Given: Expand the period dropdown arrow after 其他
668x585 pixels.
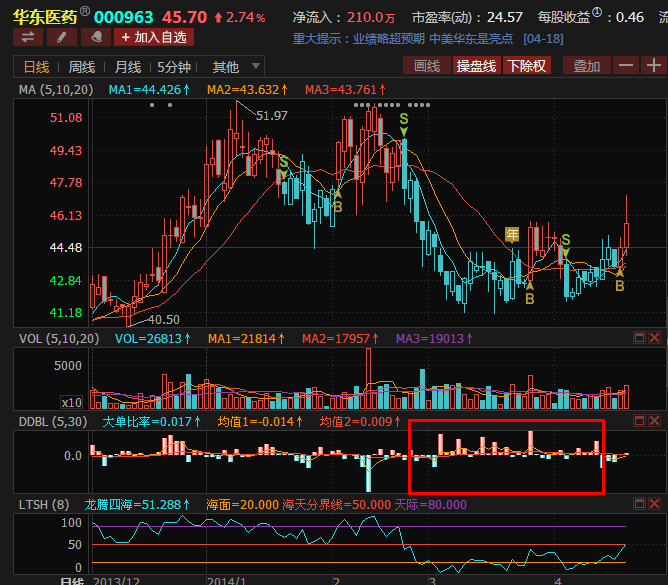Looking at the screenshot, I should pyautogui.click(x=255, y=67).
